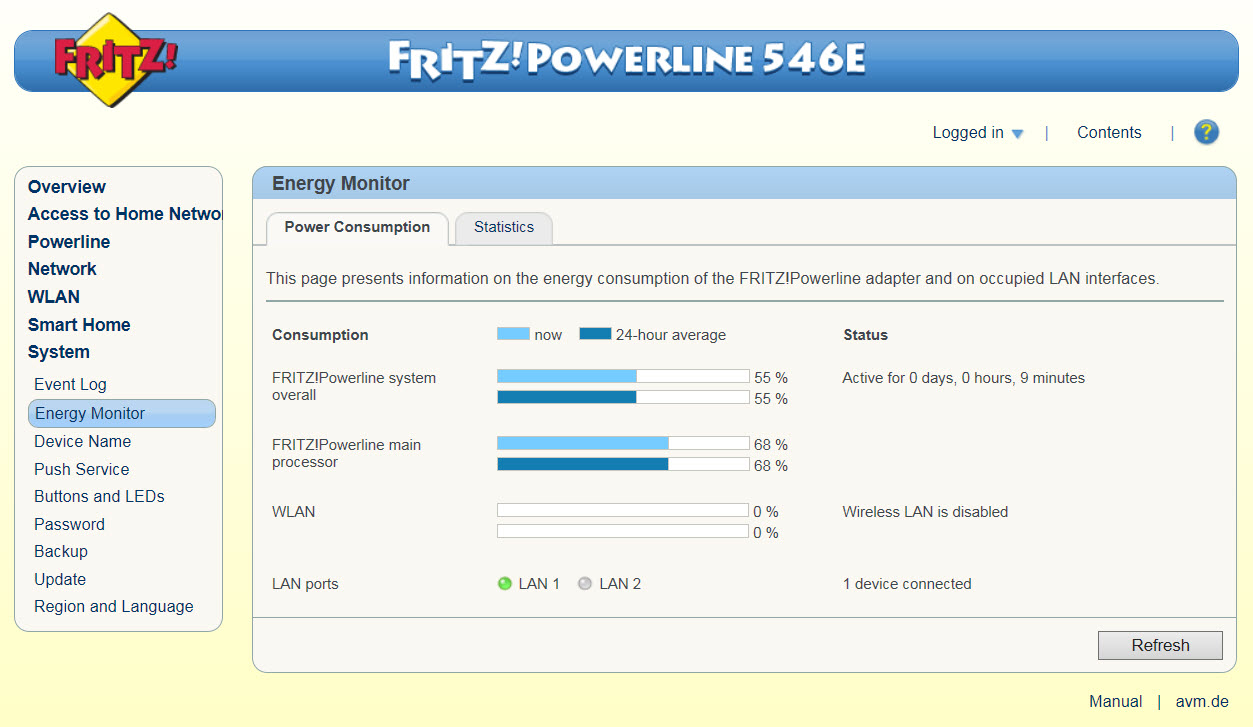
Task: Click the grey LAN 2 status indicator
Action: [x=585, y=583]
